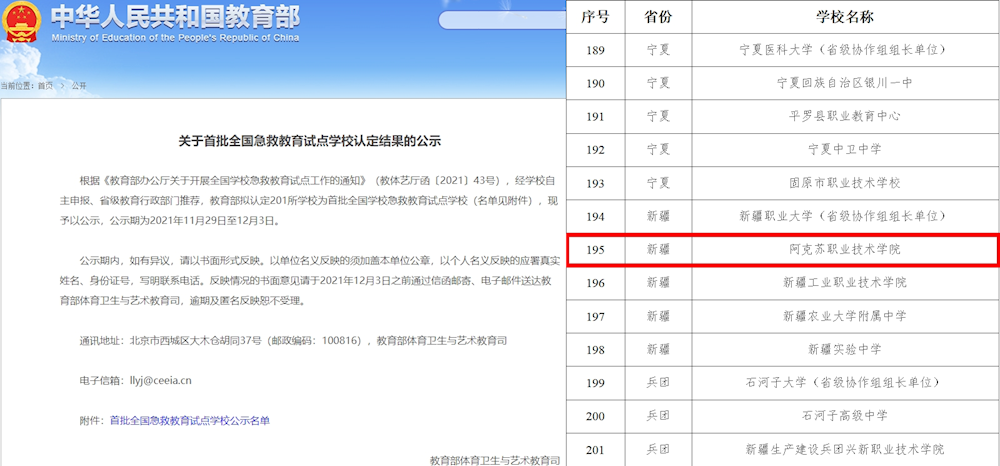Select cell 新疆工业职业技术学院
1000x466 pixels.
click(844, 282)
